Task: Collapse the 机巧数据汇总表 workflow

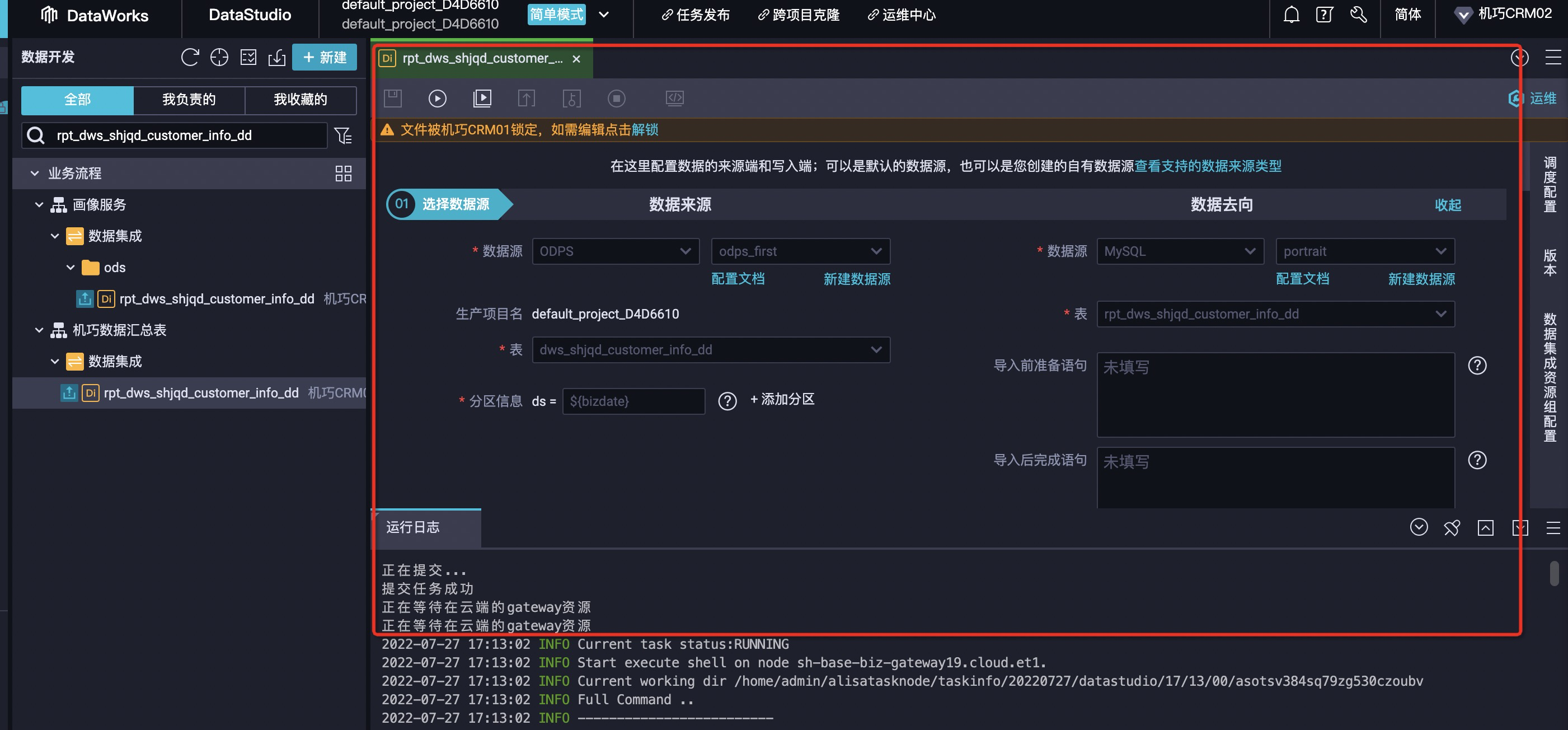Action: (x=39, y=330)
